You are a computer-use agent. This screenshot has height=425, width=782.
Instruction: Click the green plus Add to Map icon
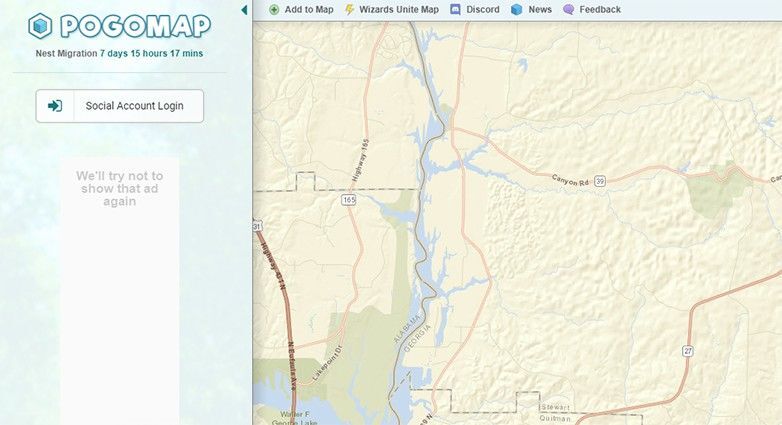coord(274,9)
